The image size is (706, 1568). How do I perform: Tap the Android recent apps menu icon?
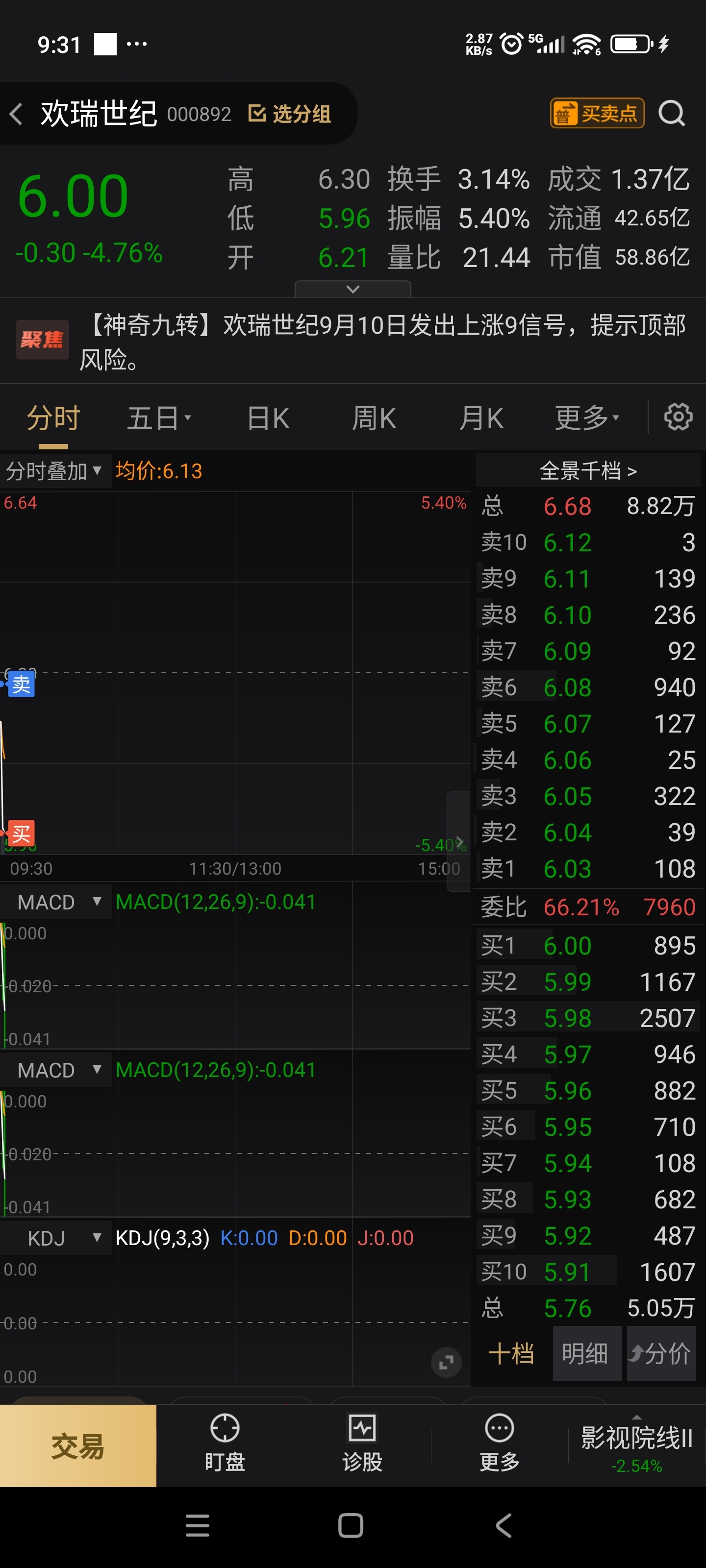(x=198, y=1525)
